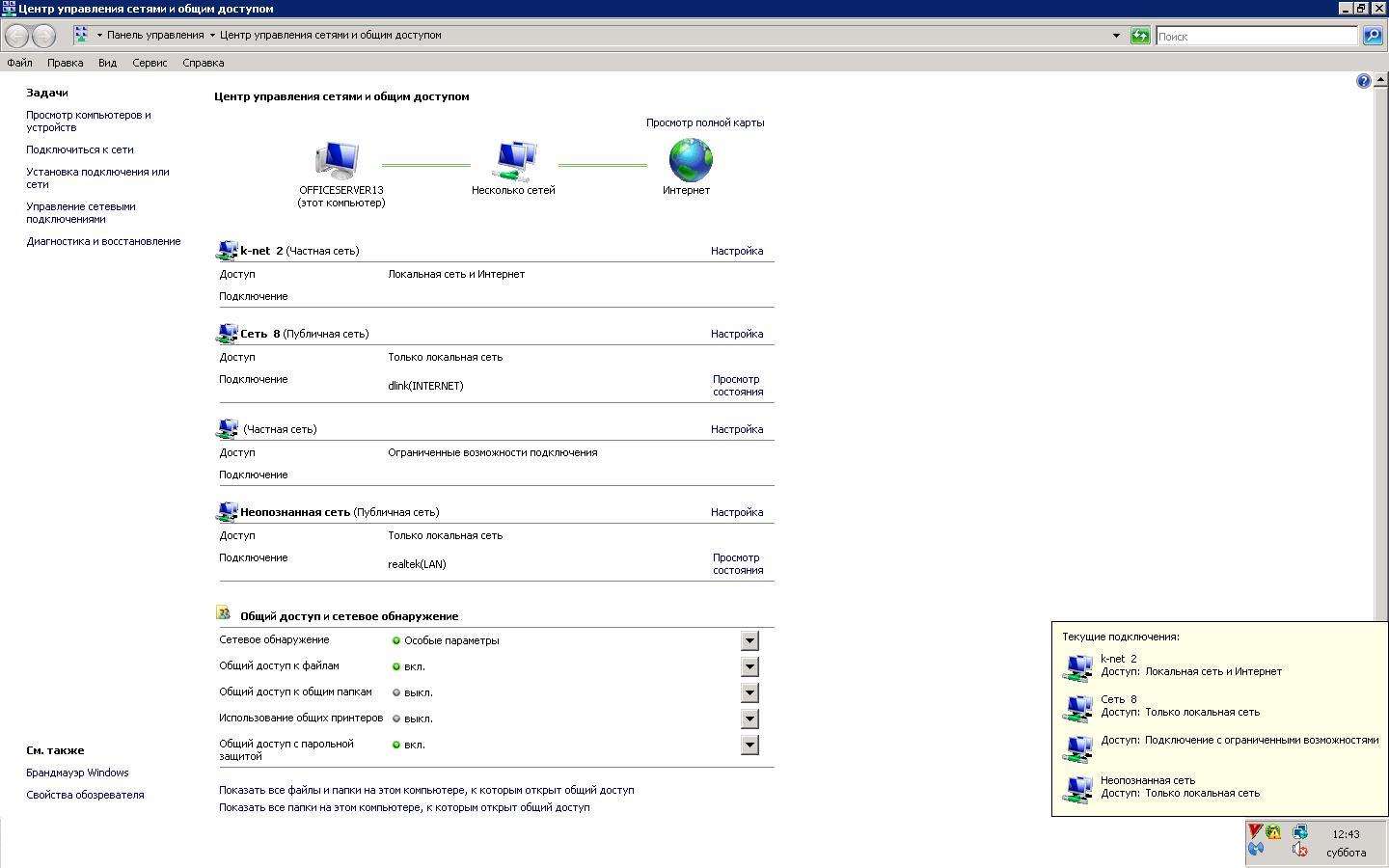Open the 'Сервис' menu
Viewport: 1389px width, 868px height.
point(150,63)
